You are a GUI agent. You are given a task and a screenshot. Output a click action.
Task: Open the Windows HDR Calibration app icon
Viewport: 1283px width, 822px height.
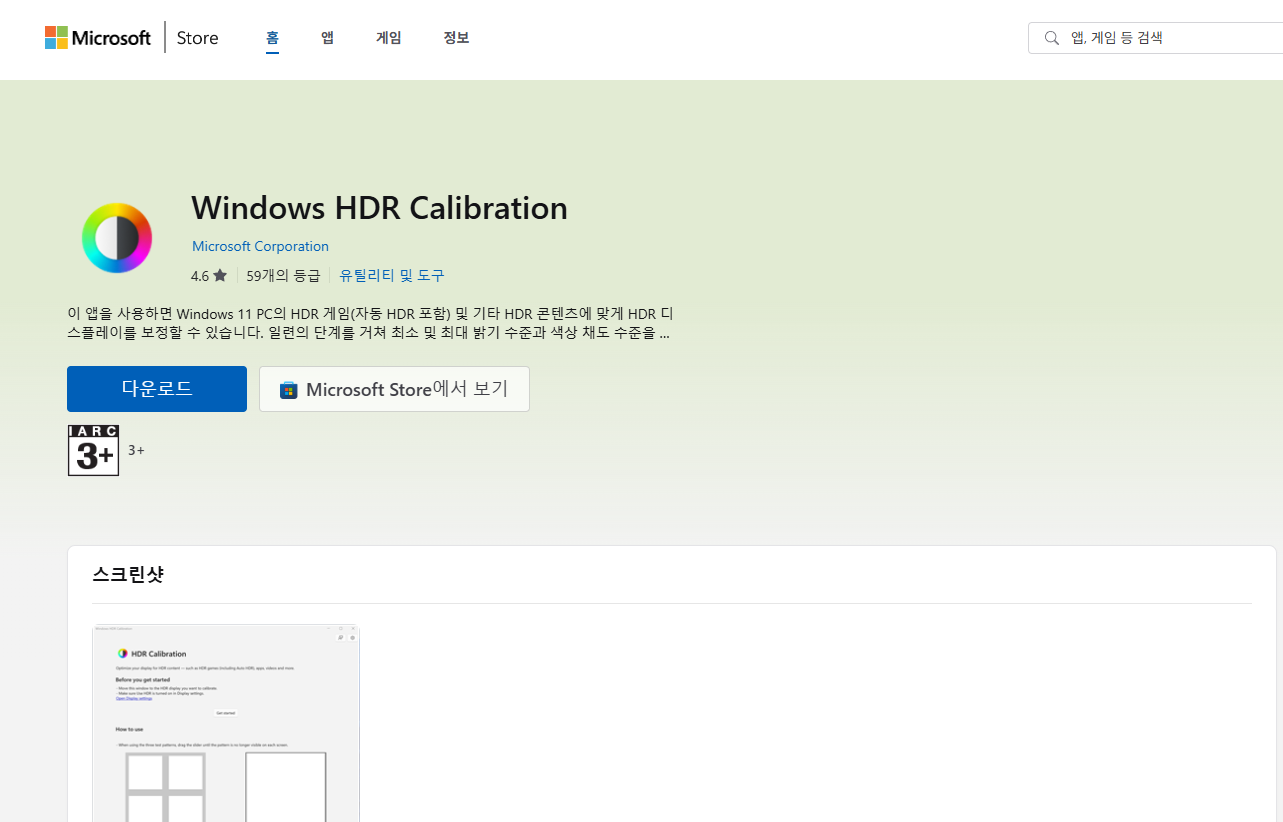tap(116, 237)
